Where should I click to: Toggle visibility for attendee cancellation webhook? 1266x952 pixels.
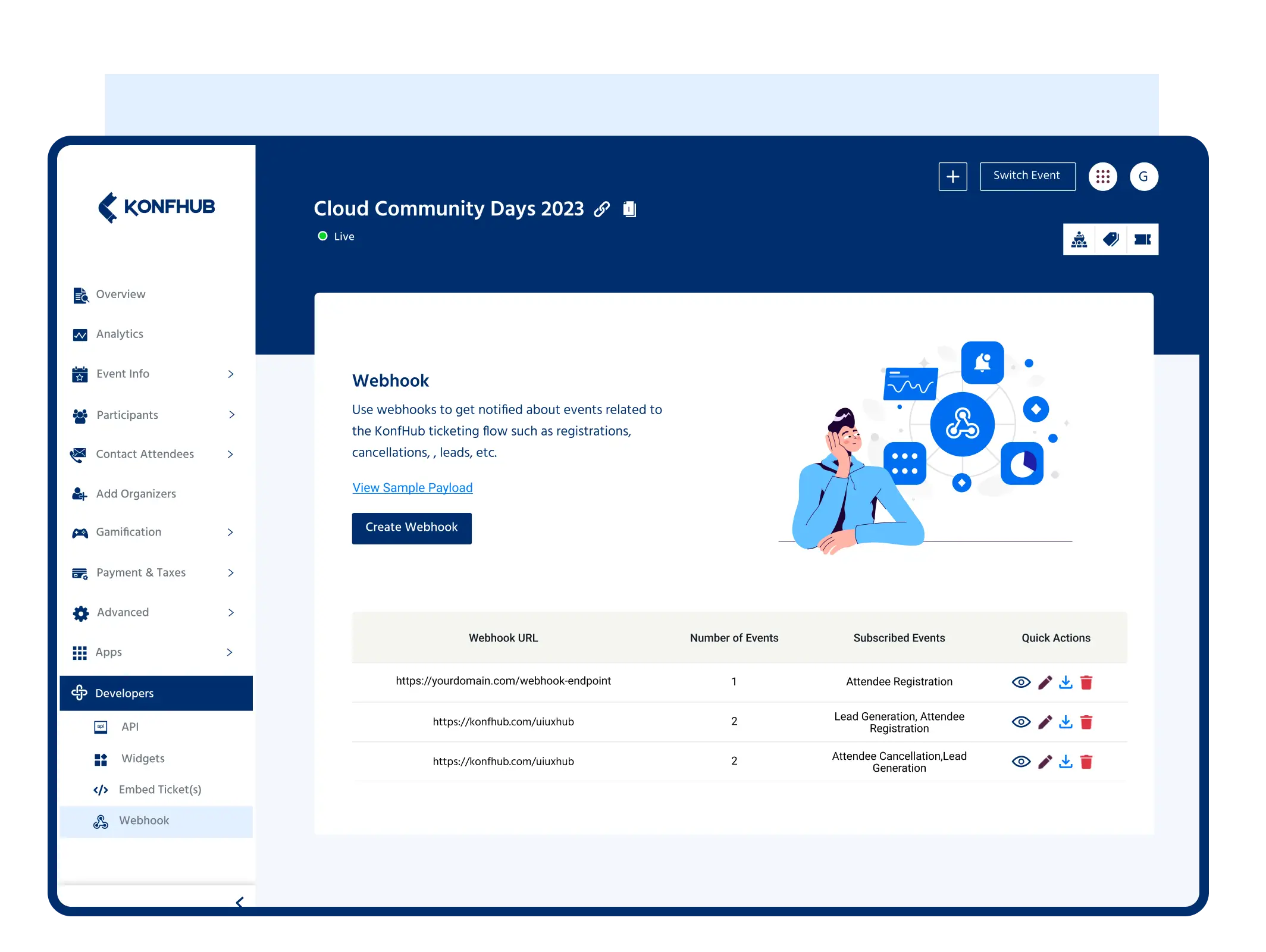pyautogui.click(x=1022, y=761)
